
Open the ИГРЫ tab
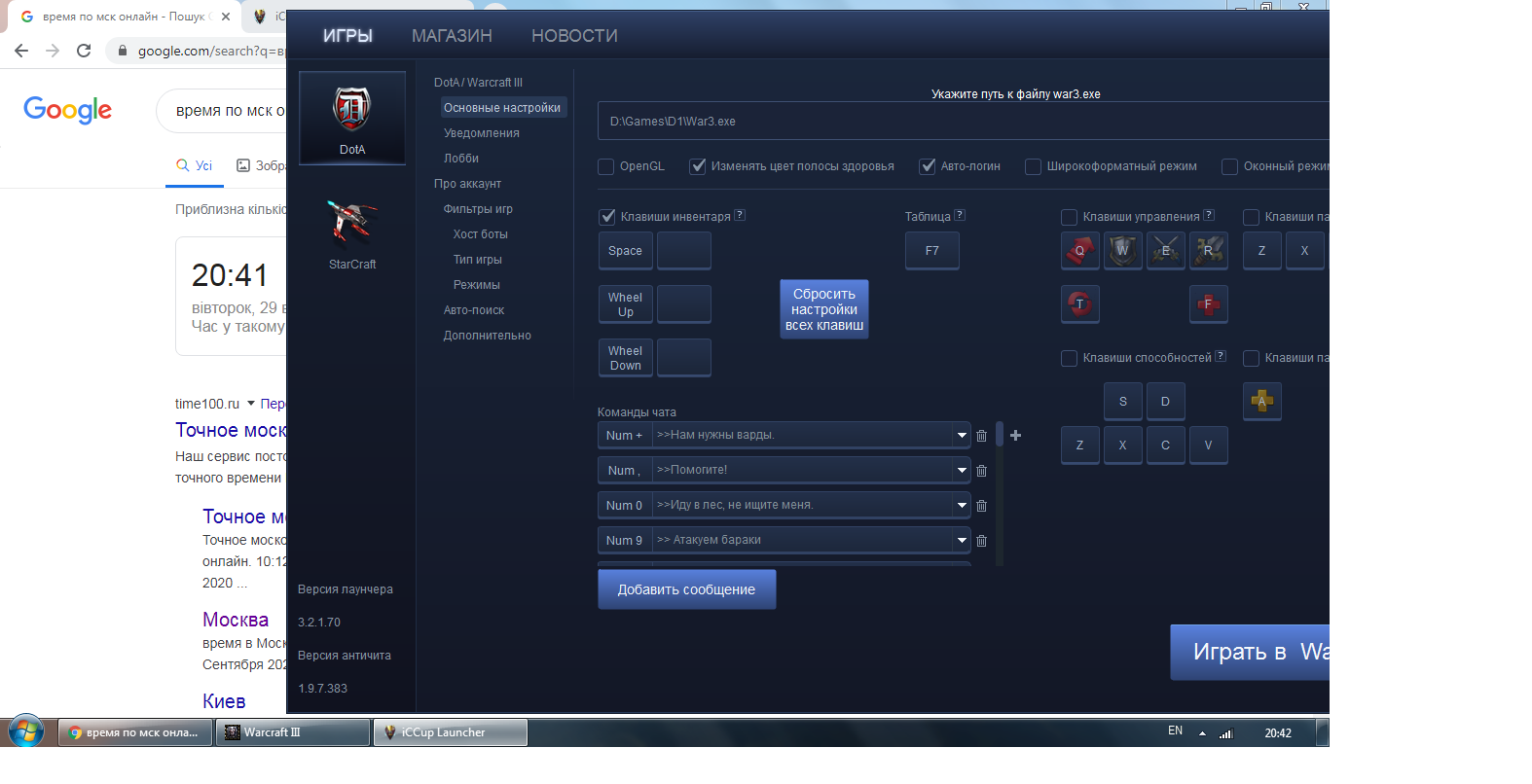[x=347, y=36]
